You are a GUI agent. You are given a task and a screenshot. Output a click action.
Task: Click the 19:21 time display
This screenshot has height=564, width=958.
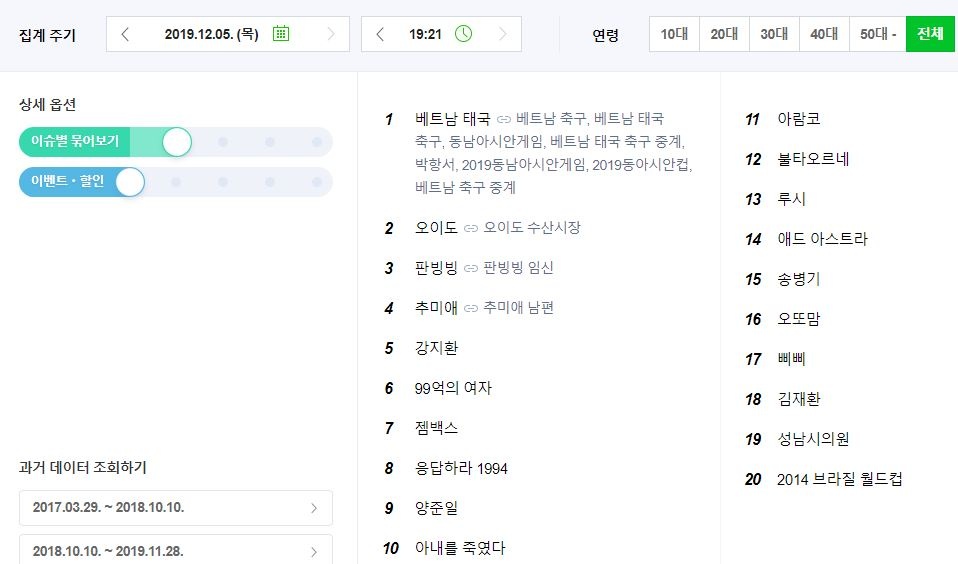(x=425, y=34)
